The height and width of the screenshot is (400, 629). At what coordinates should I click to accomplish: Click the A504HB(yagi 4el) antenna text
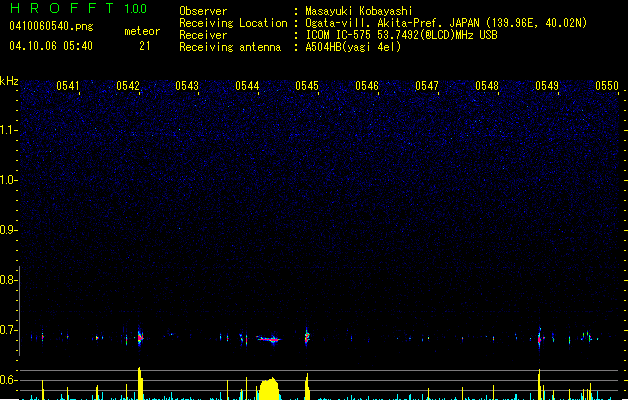click(x=353, y=47)
